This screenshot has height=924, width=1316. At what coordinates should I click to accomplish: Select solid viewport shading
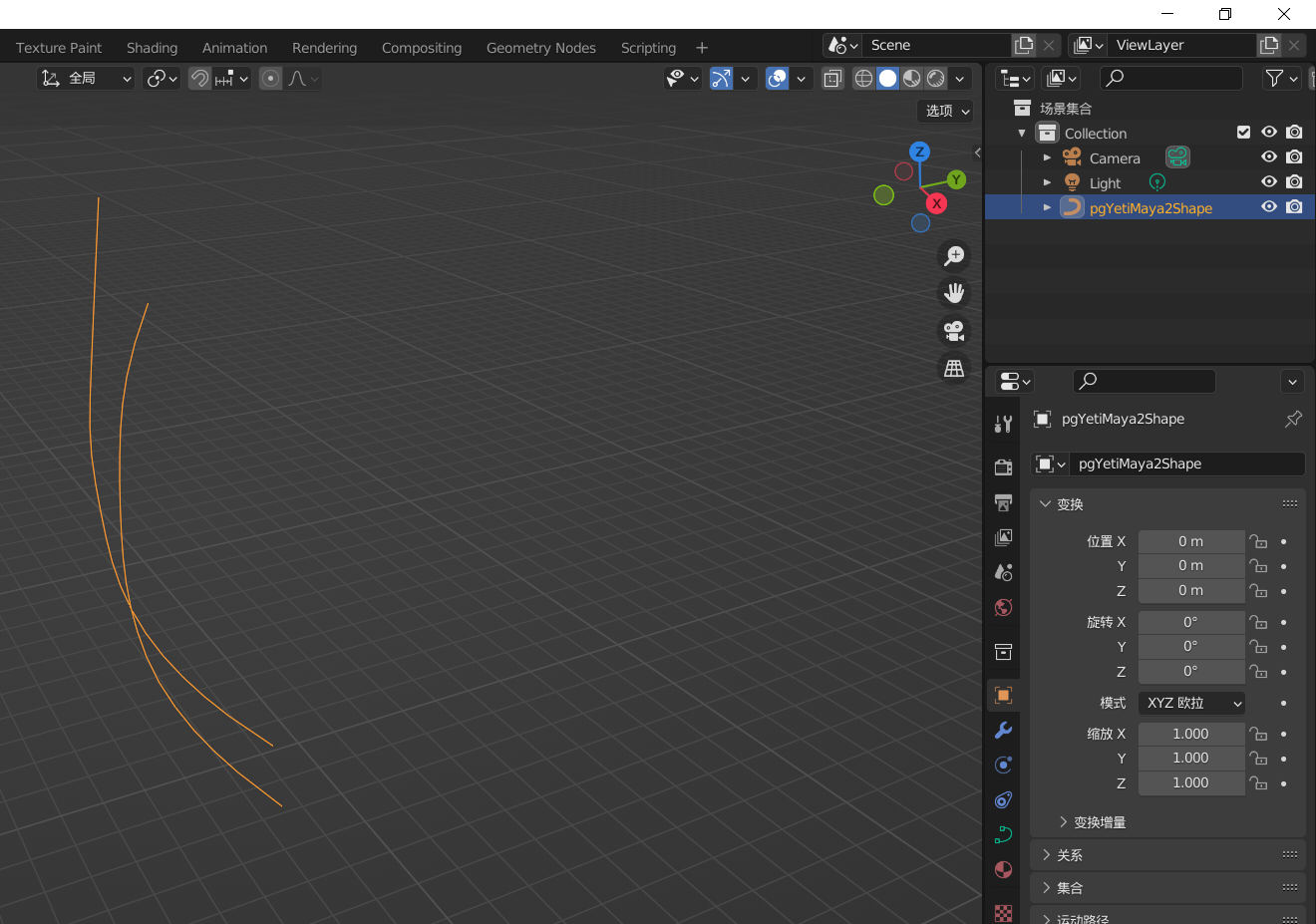point(887,79)
